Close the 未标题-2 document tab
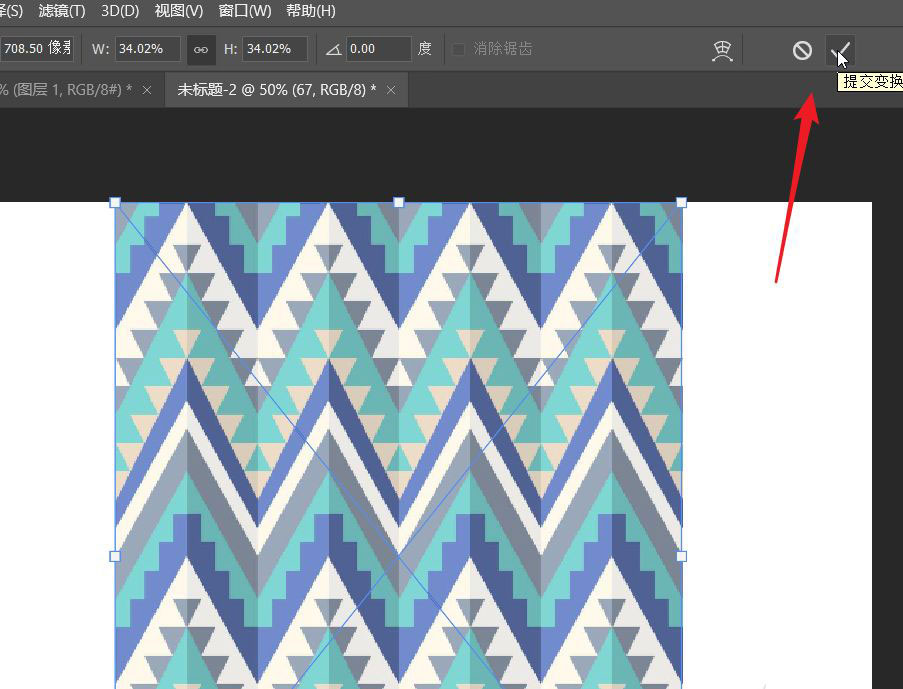 tap(391, 90)
